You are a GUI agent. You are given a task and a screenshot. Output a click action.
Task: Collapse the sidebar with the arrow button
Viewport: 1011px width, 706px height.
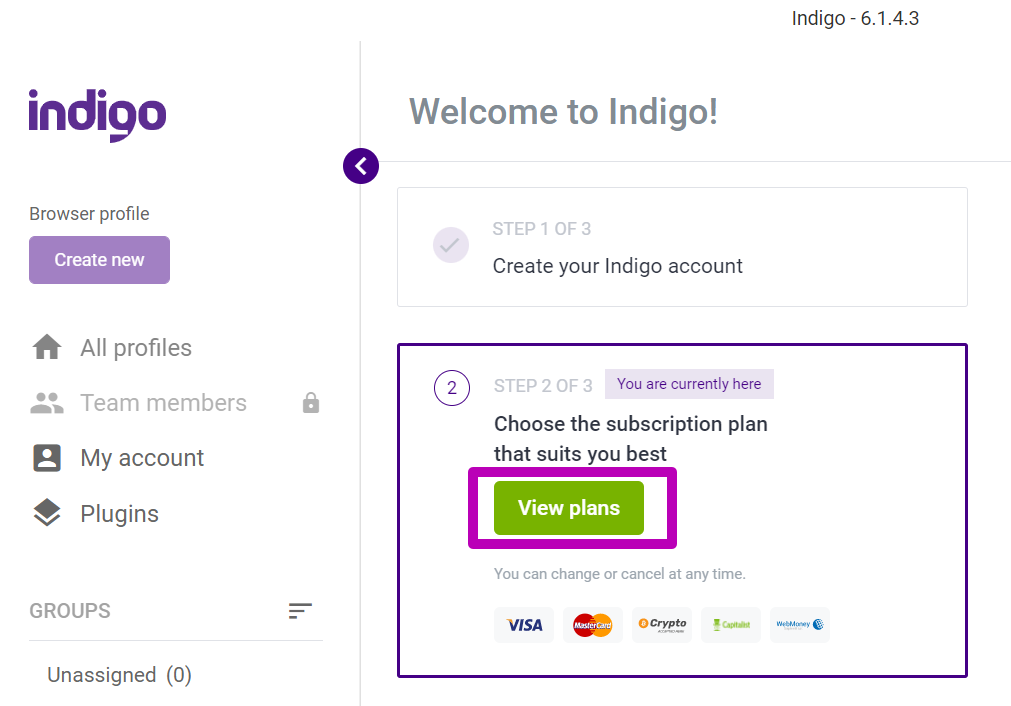tap(361, 166)
